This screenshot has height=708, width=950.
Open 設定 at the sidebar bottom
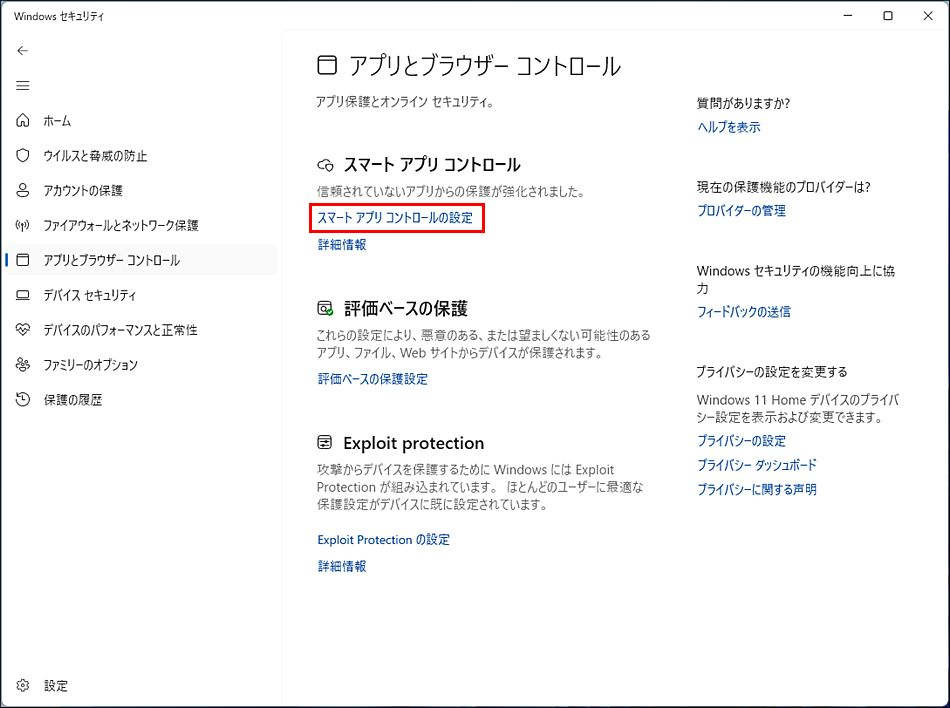(x=56, y=686)
